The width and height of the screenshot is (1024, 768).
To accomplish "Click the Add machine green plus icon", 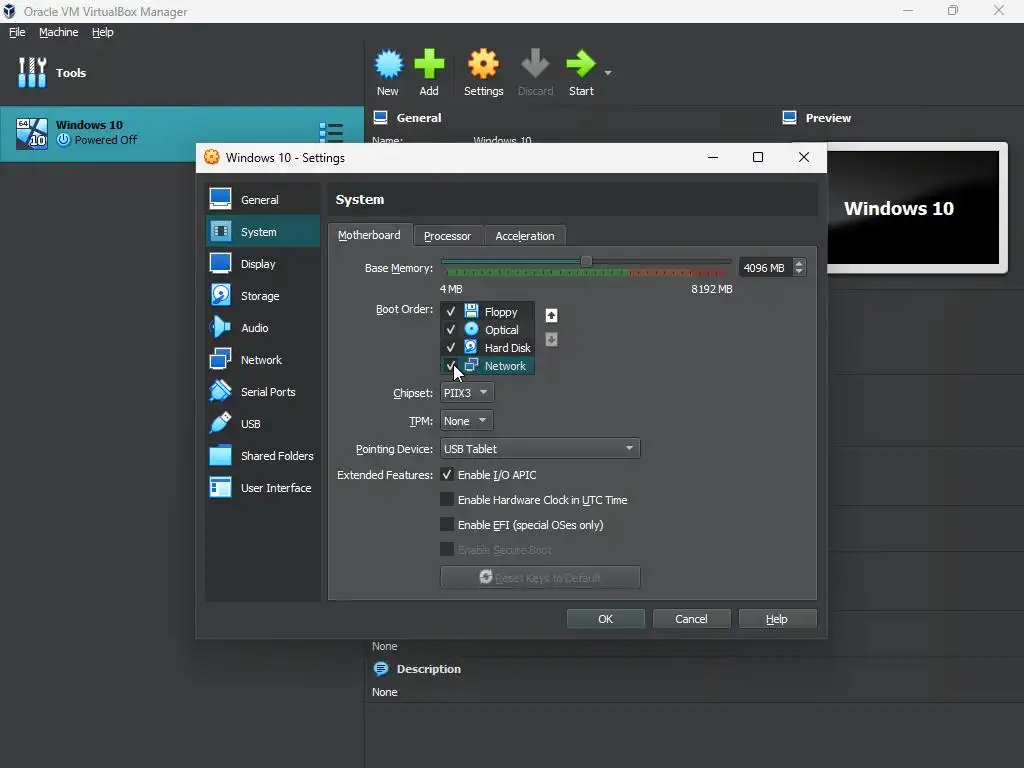I will tap(429, 64).
